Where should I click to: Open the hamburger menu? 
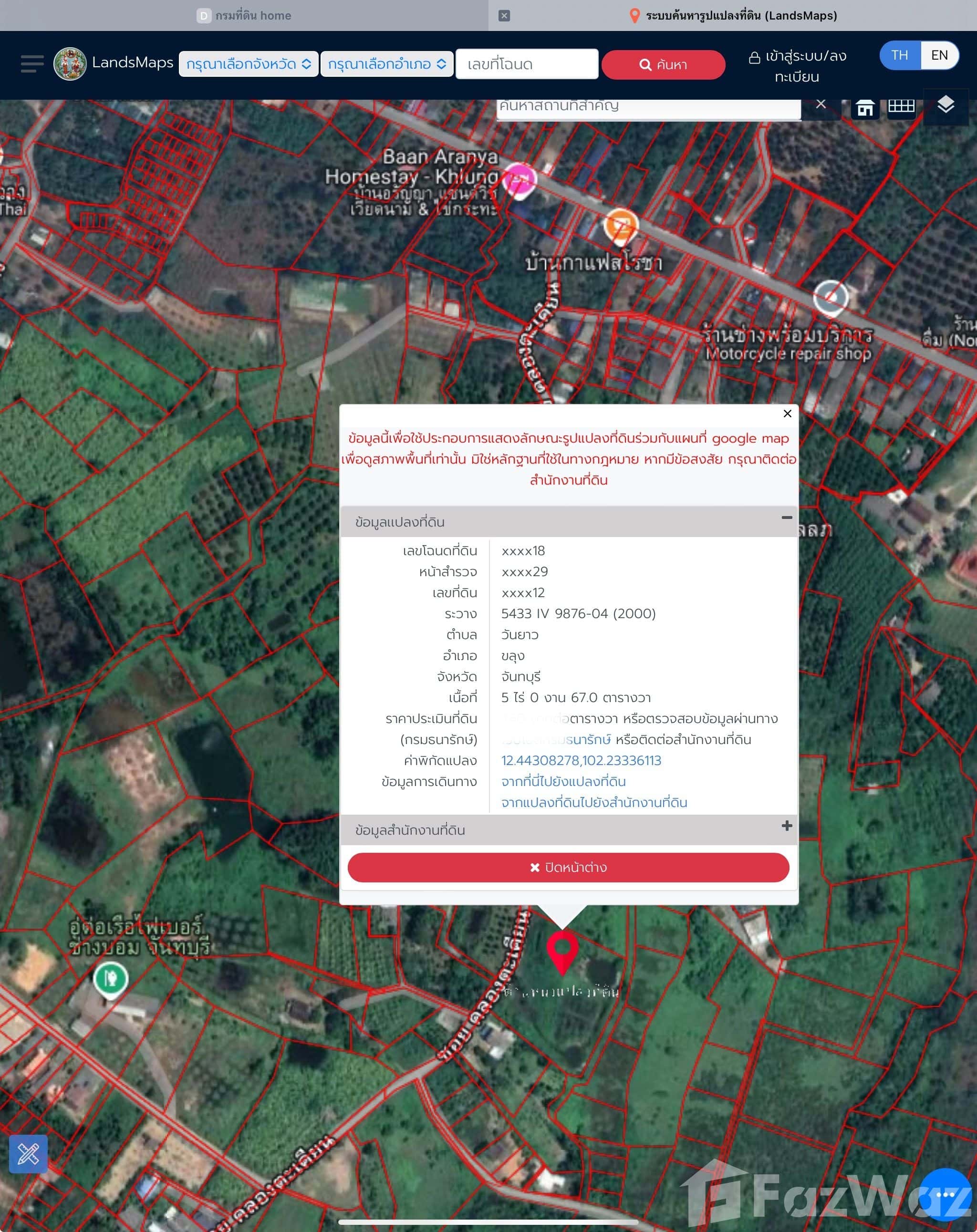(32, 63)
